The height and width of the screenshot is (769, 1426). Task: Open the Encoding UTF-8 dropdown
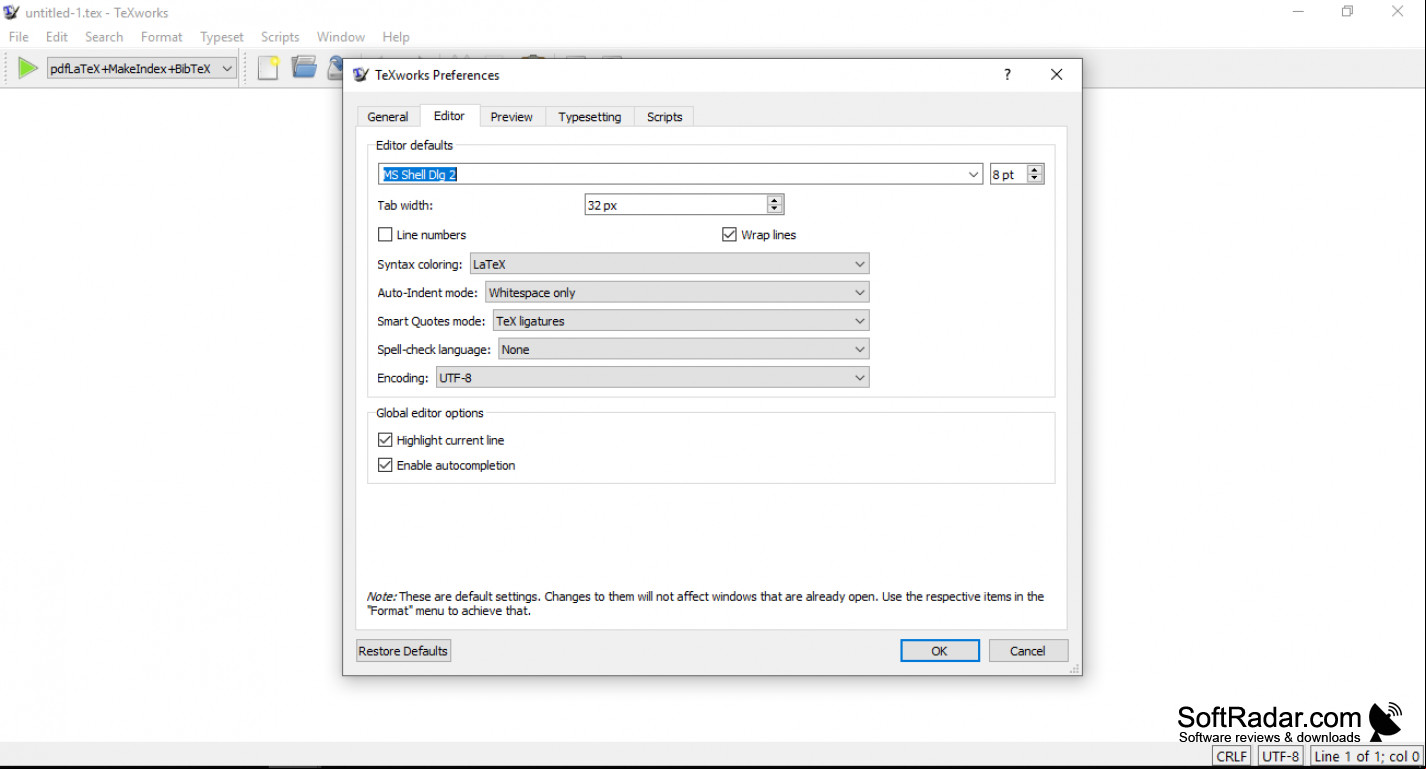pyautogui.click(x=653, y=378)
